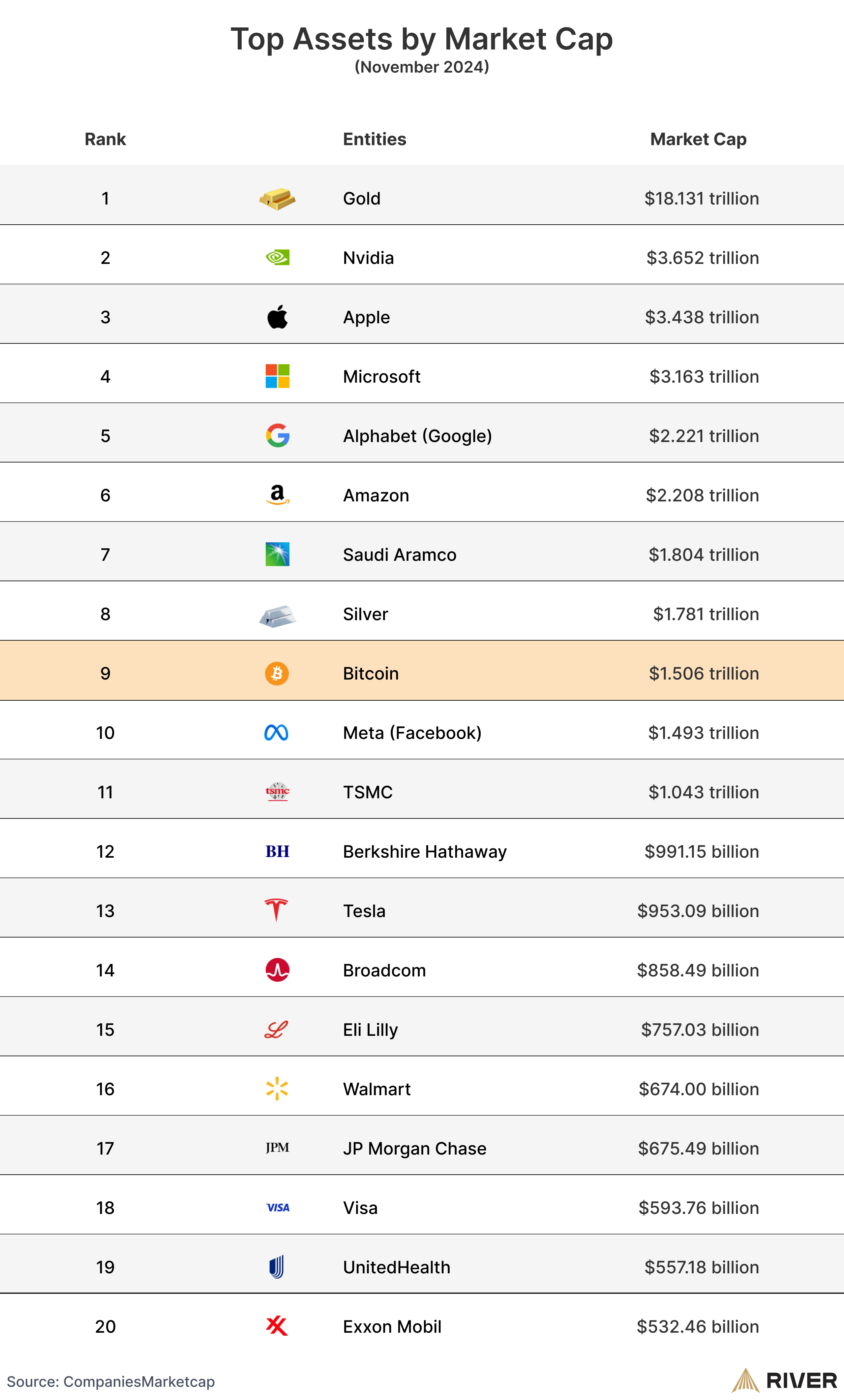
Task: Select the Tesla entity name
Action: coord(364,911)
